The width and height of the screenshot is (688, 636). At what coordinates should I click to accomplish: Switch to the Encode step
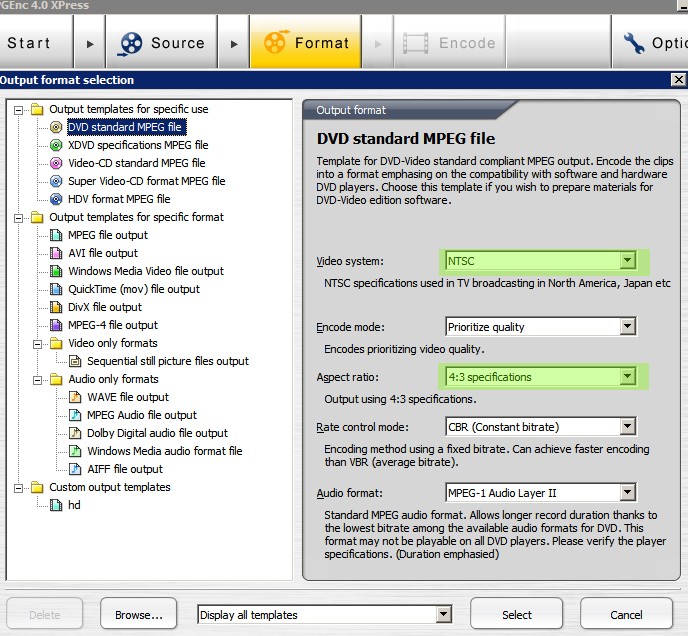(x=449, y=42)
